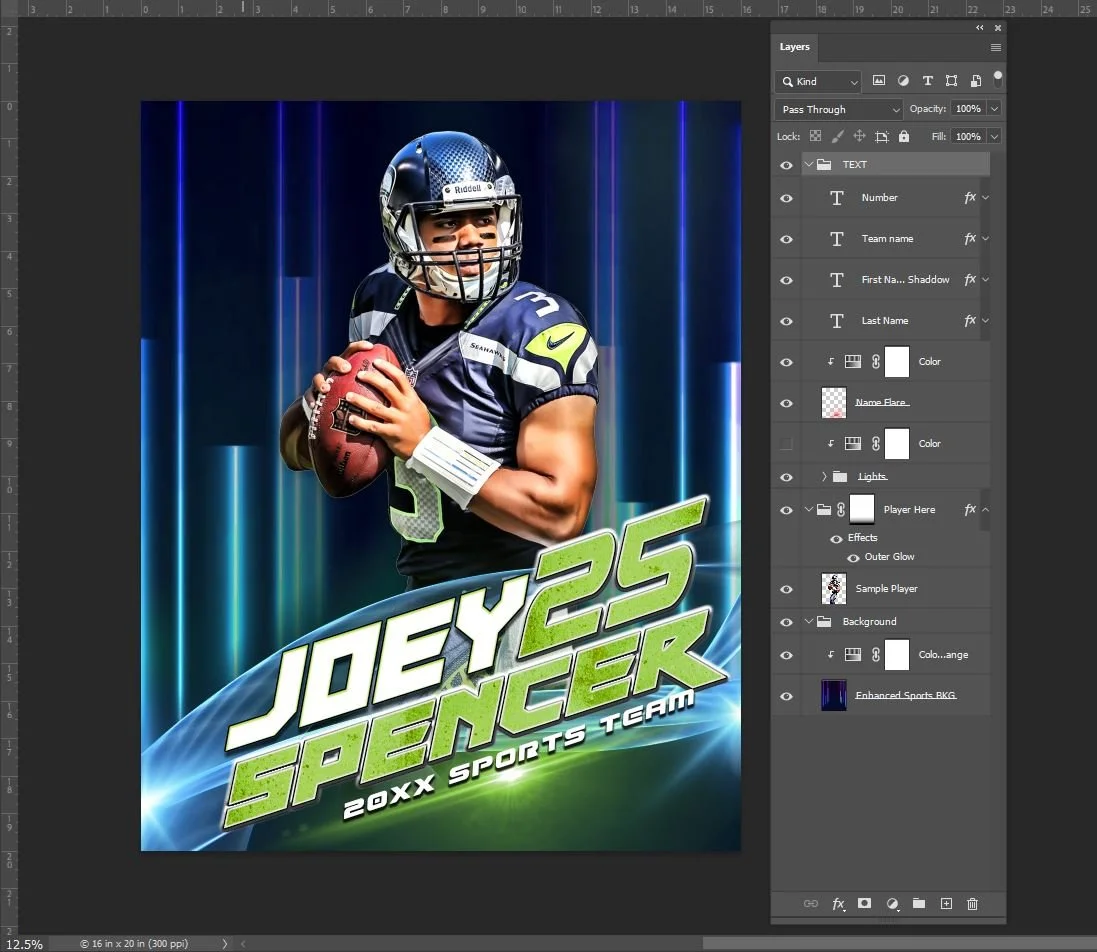Filter for smart objects icon
The height and width of the screenshot is (952, 1097).
coord(975,81)
